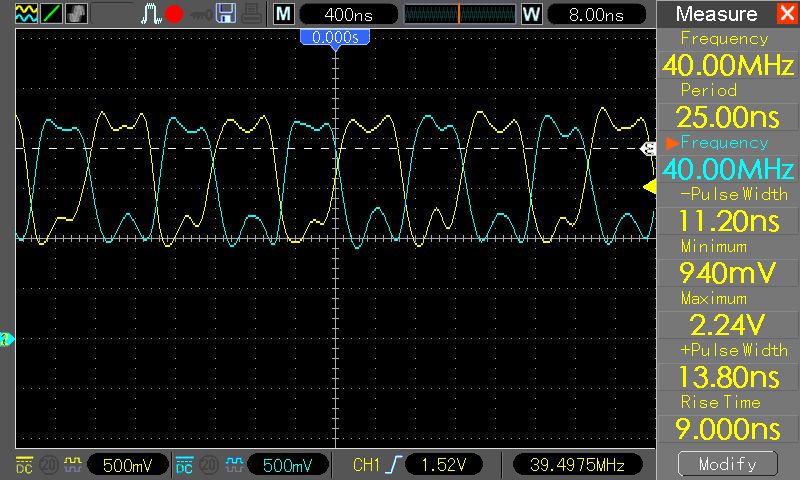800x480 pixels.
Task: Toggle CH1 DC coupling icon
Action: coord(24,465)
